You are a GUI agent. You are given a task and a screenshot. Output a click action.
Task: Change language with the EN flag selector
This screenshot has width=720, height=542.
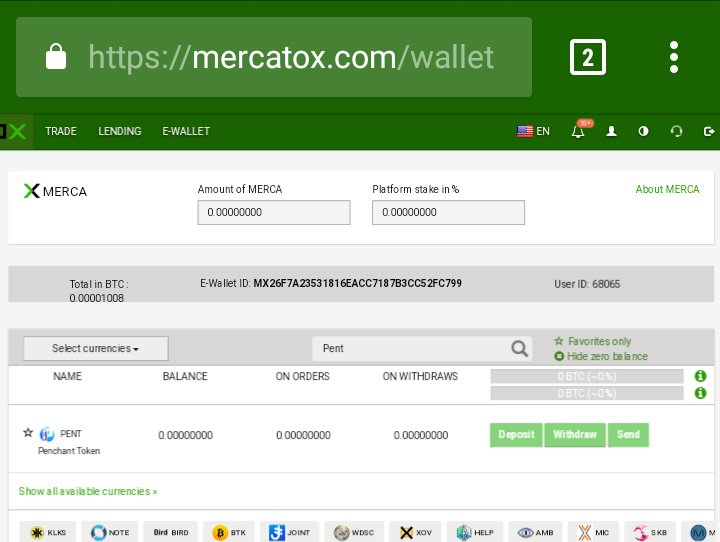[533, 131]
